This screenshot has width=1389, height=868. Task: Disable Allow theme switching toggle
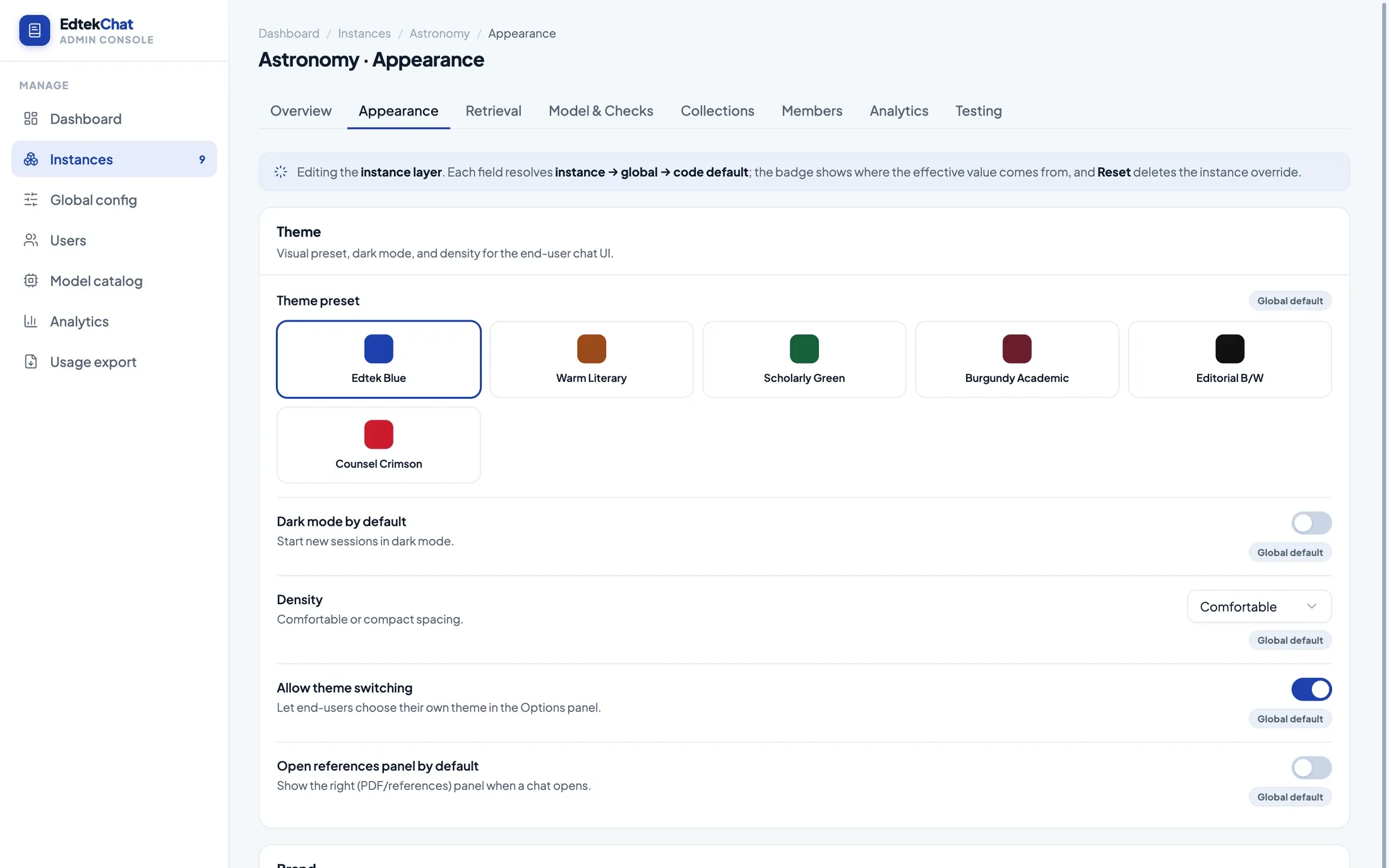[1311, 689]
